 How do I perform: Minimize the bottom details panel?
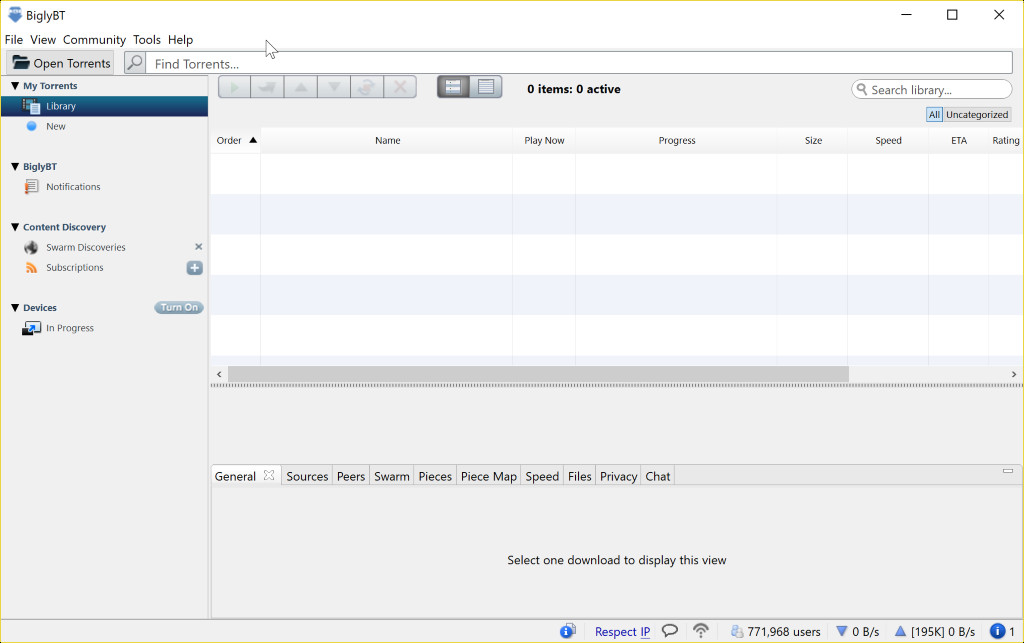[x=1008, y=471]
